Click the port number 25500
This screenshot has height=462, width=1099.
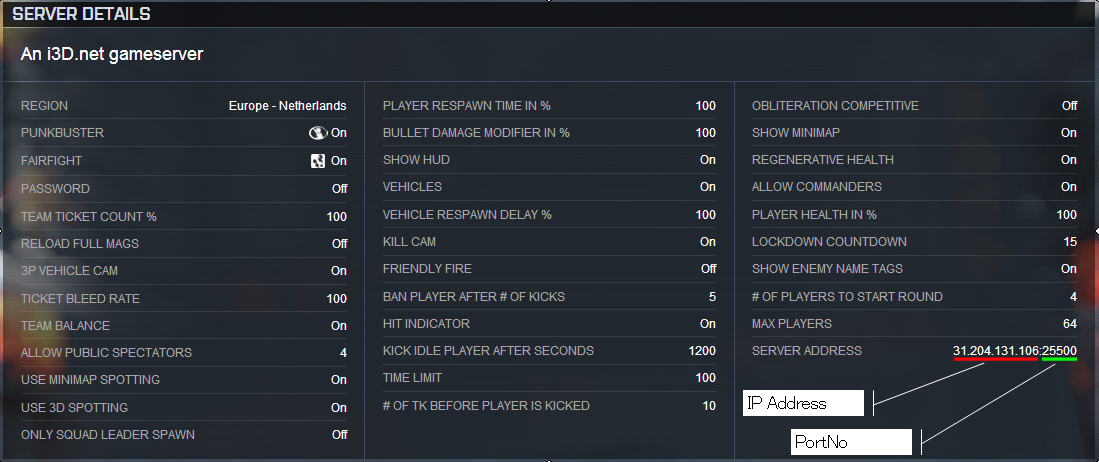click(1060, 351)
